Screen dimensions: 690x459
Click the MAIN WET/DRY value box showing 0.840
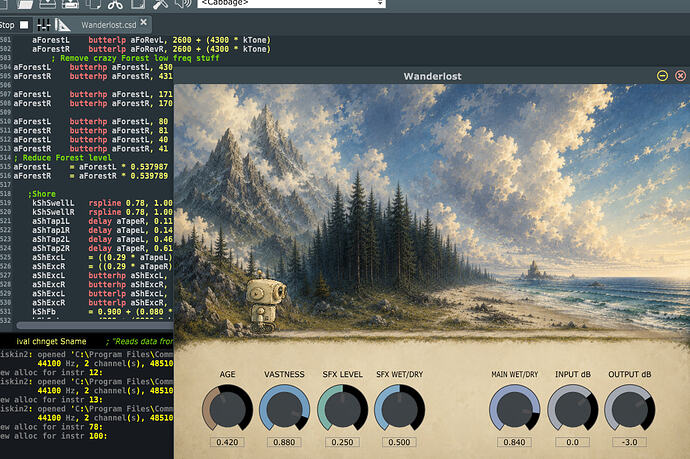point(514,442)
